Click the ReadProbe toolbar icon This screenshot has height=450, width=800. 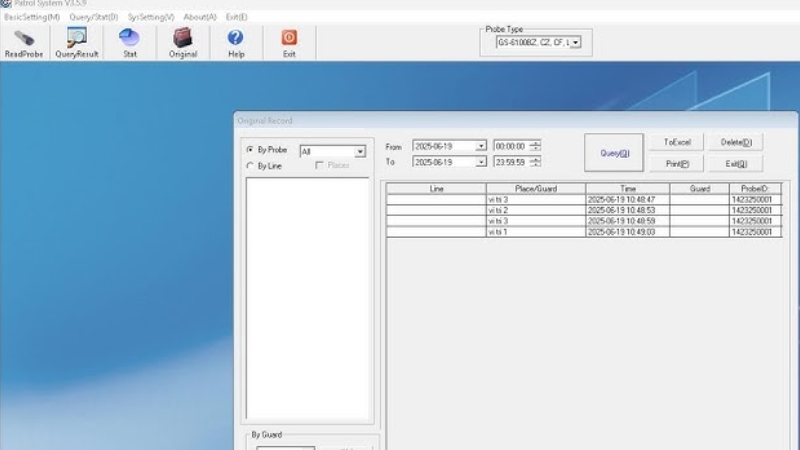click(x=23, y=41)
